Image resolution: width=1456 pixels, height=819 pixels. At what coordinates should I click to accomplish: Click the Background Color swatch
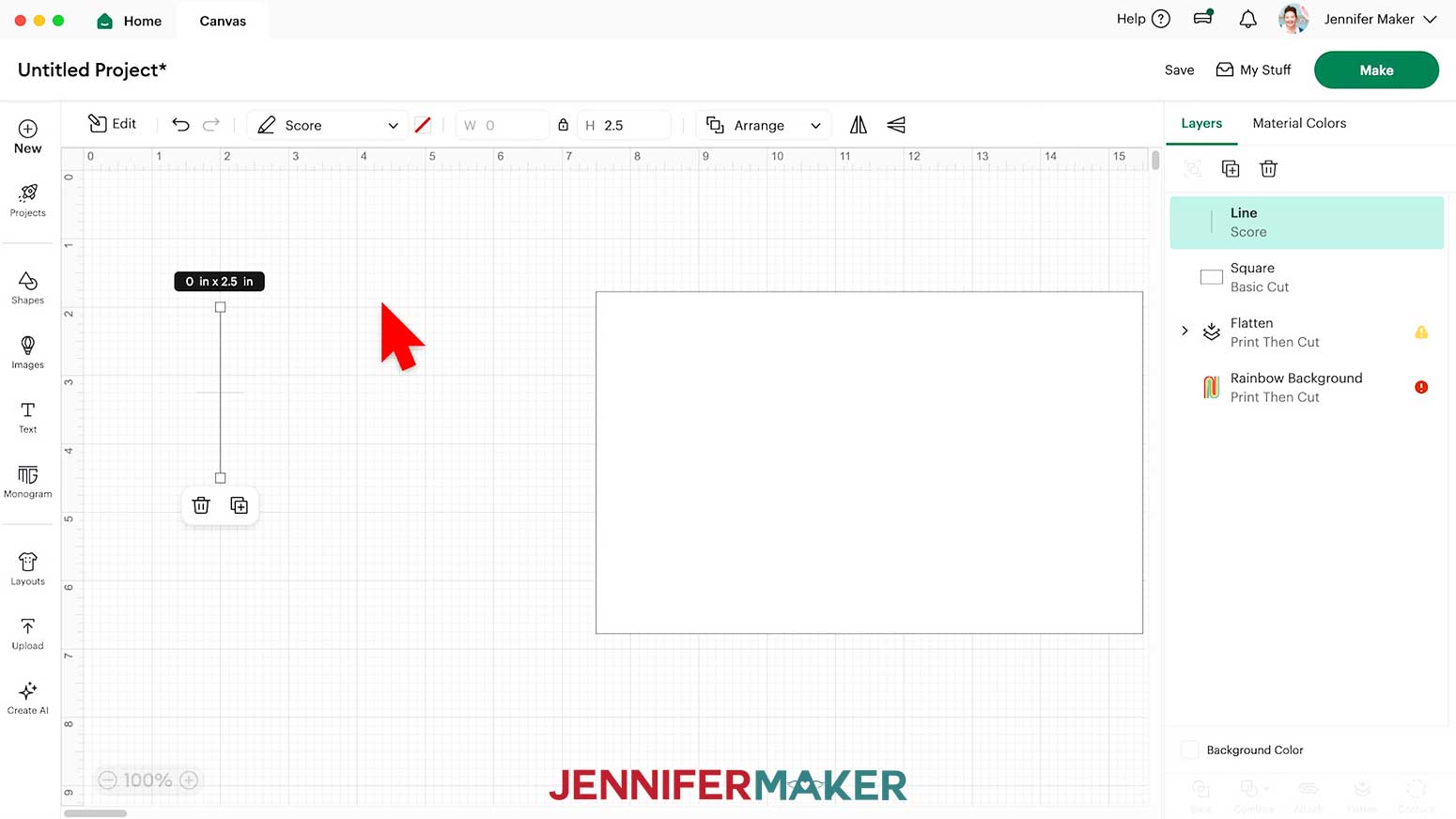point(1189,749)
